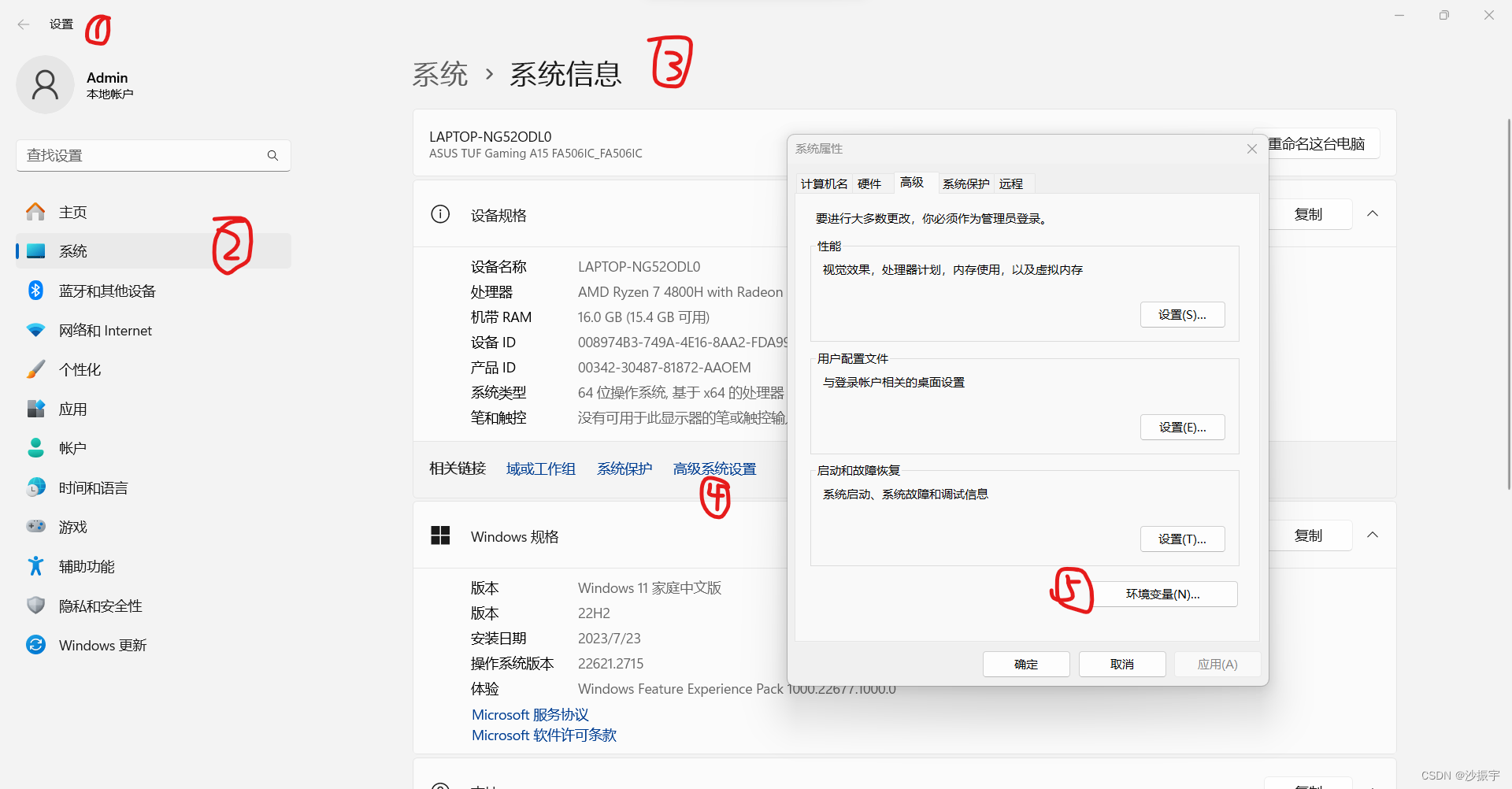Click the Windows 规格 logo icon
Viewport: 1512px width, 789px height.
point(440,535)
